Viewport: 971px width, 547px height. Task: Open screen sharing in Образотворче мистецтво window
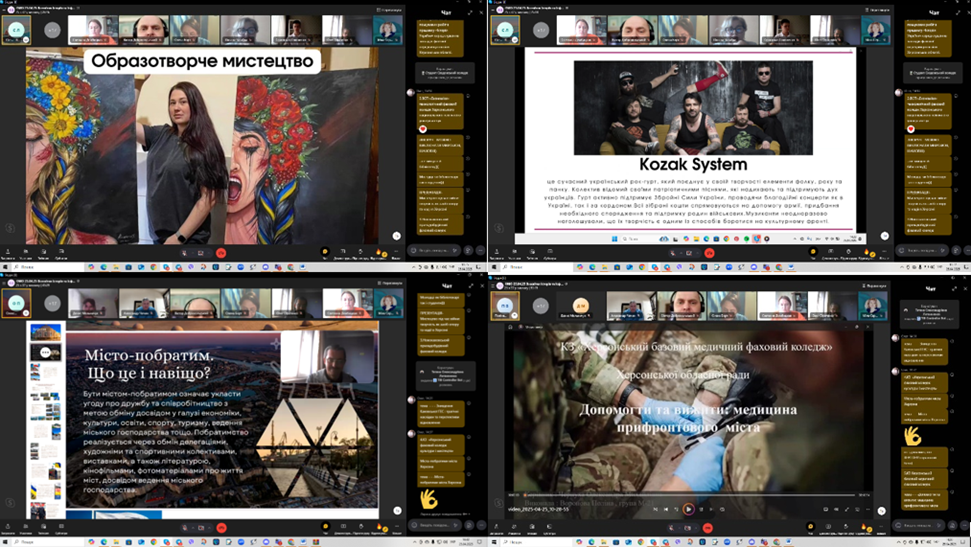click(342, 253)
